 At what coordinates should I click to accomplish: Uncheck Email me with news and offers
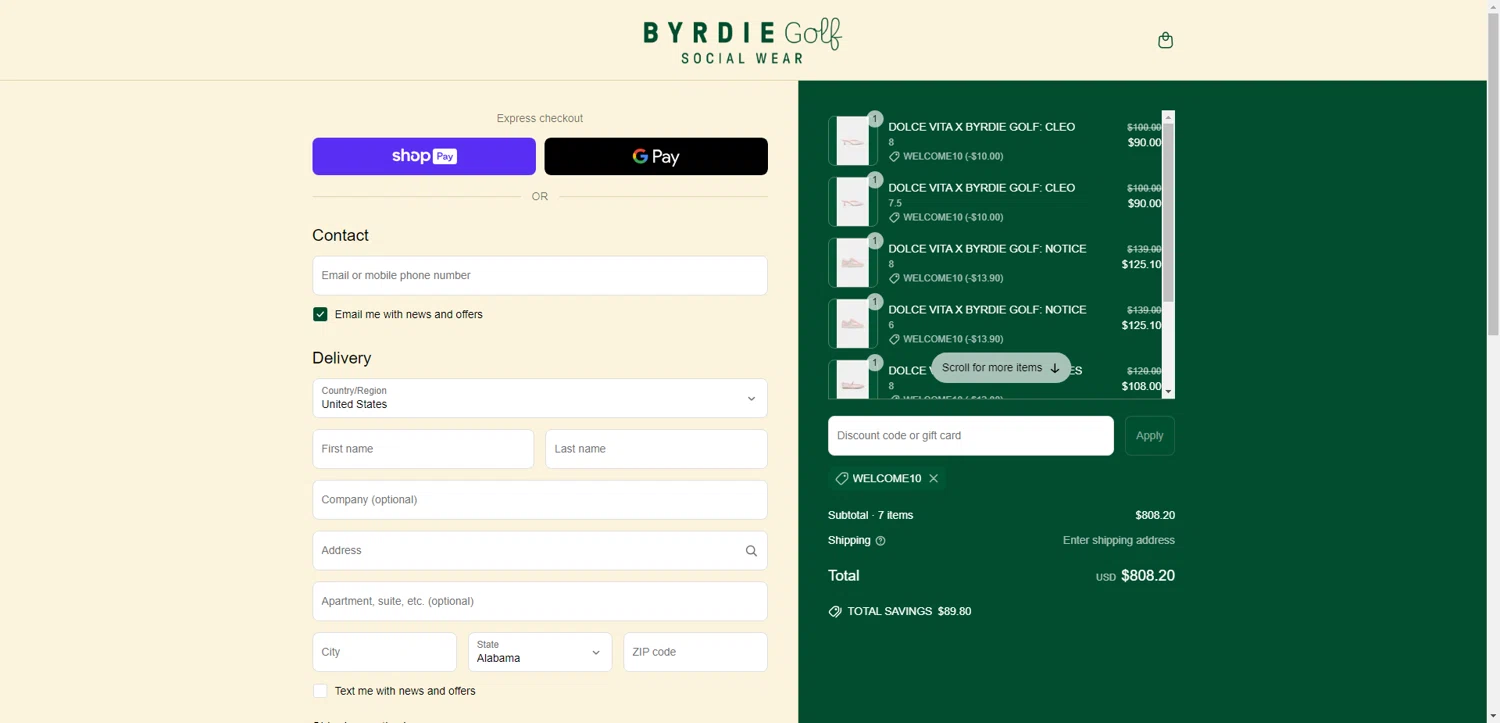[320, 314]
